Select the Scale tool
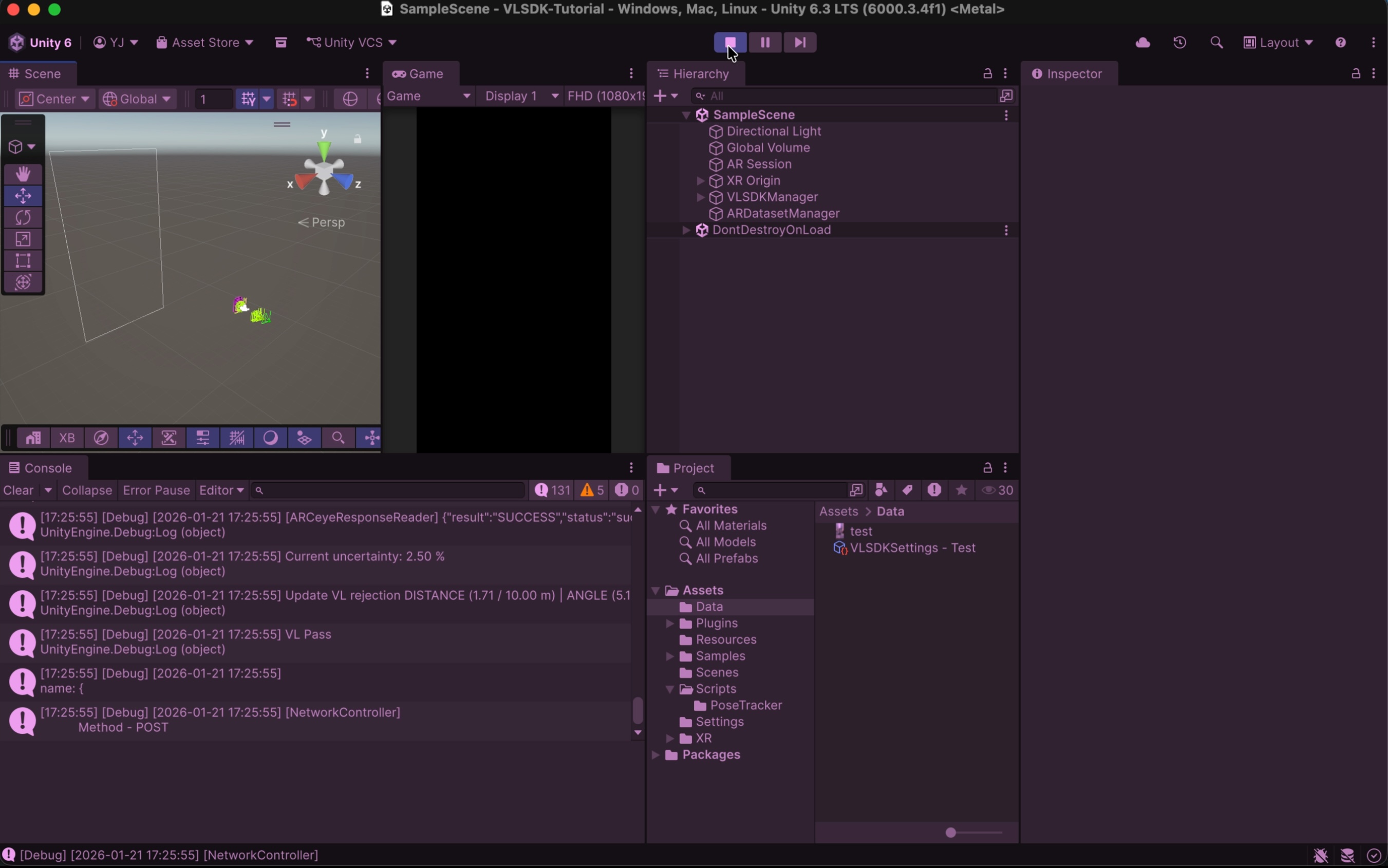The image size is (1388, 868). point(23,239)
